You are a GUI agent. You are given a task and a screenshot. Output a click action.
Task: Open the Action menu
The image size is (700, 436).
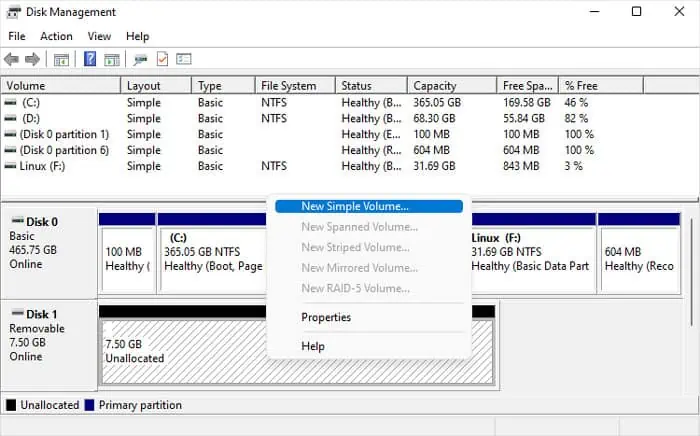[56, 36]
